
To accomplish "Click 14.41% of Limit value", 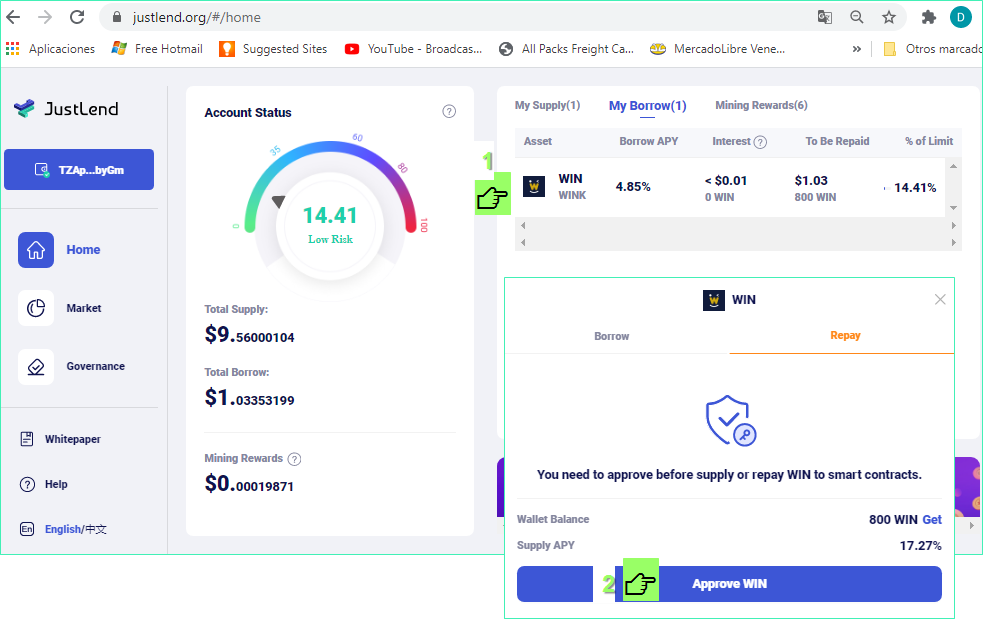I will point(915,188).
